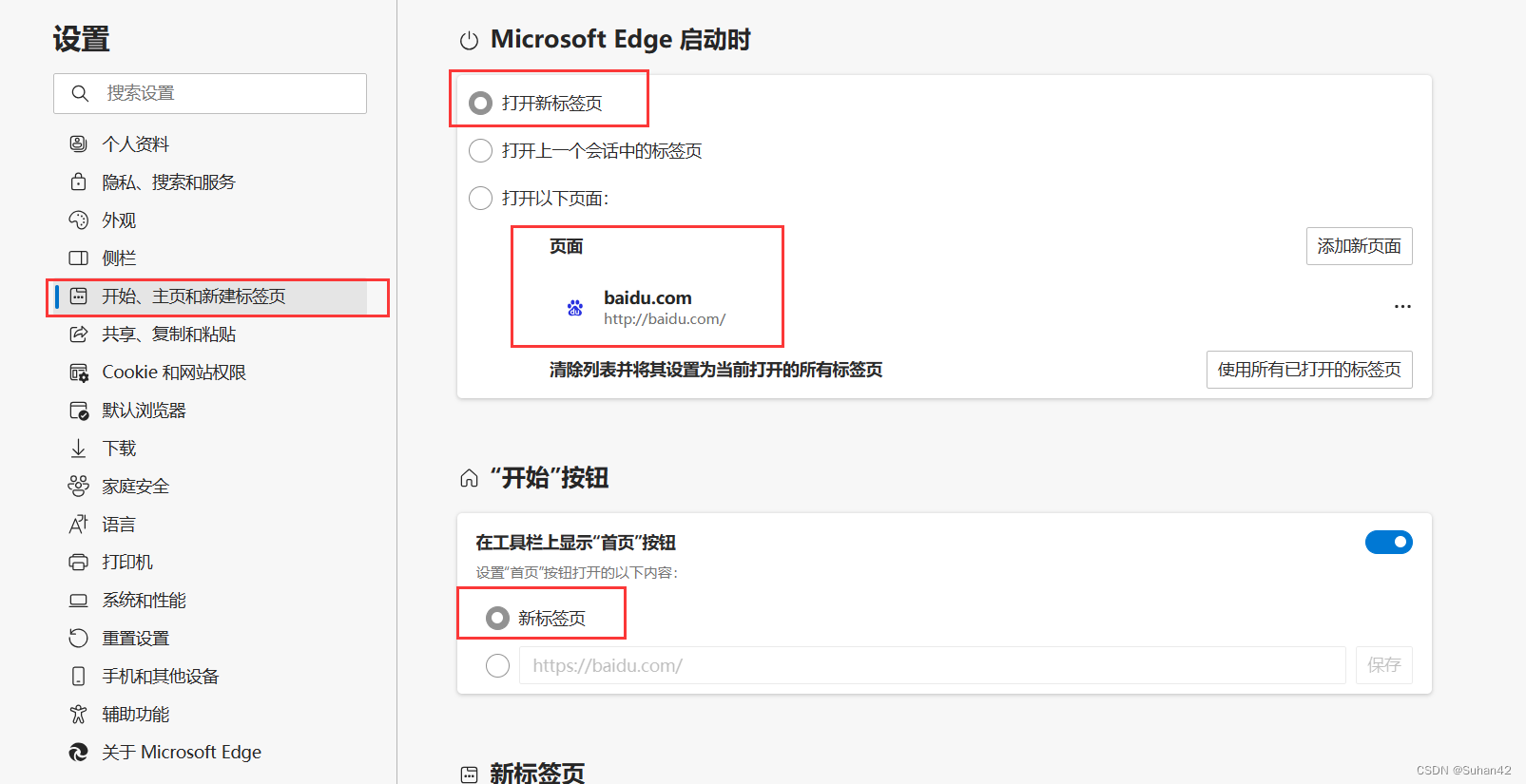Select the 打开新标签页 radio button
Image resolution: width=1526 pixels, height=784 pixels.
pos(481,103)
